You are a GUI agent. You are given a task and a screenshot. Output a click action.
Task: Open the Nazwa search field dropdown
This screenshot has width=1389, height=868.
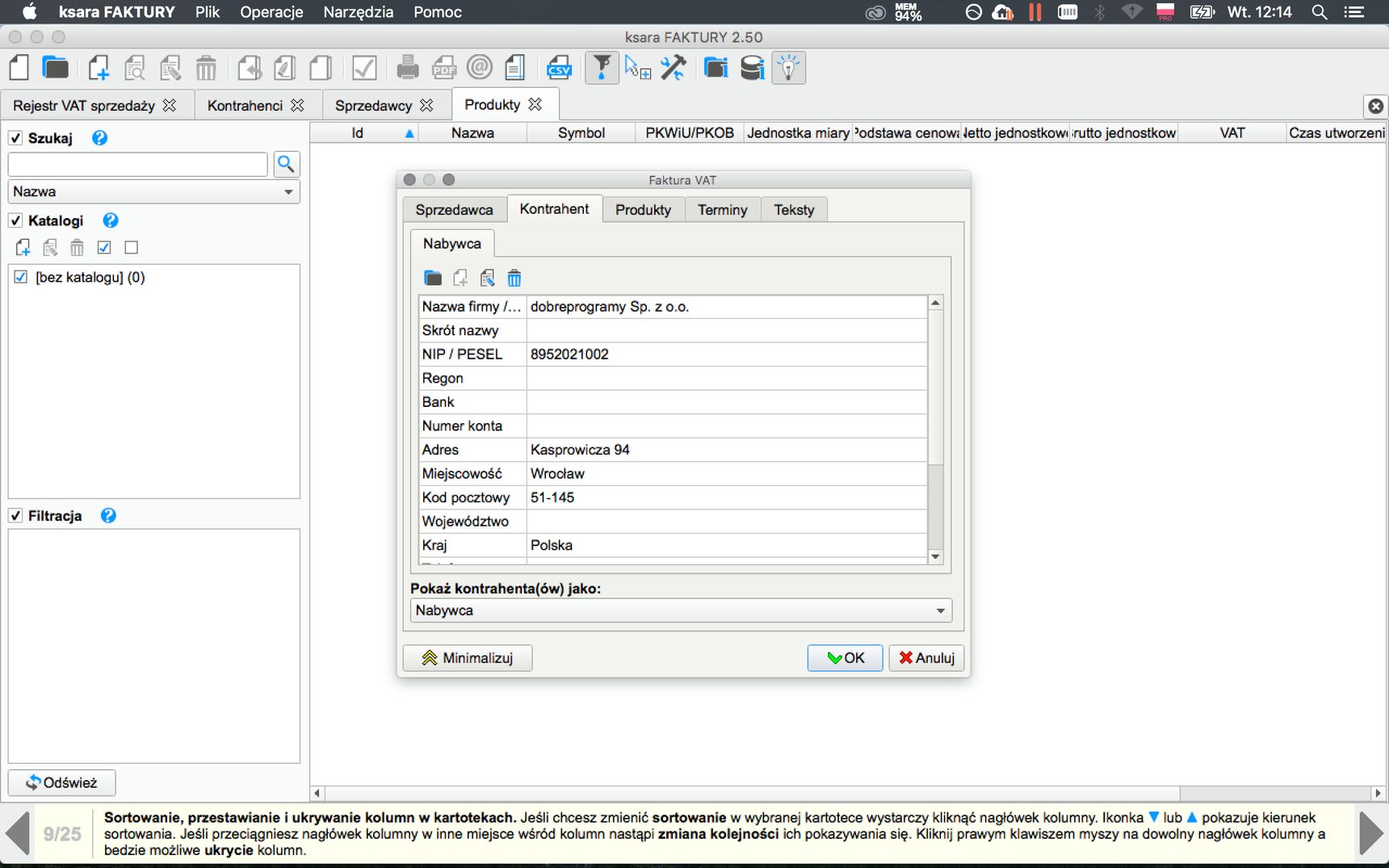pyautogui.click(x=153, y=191)
